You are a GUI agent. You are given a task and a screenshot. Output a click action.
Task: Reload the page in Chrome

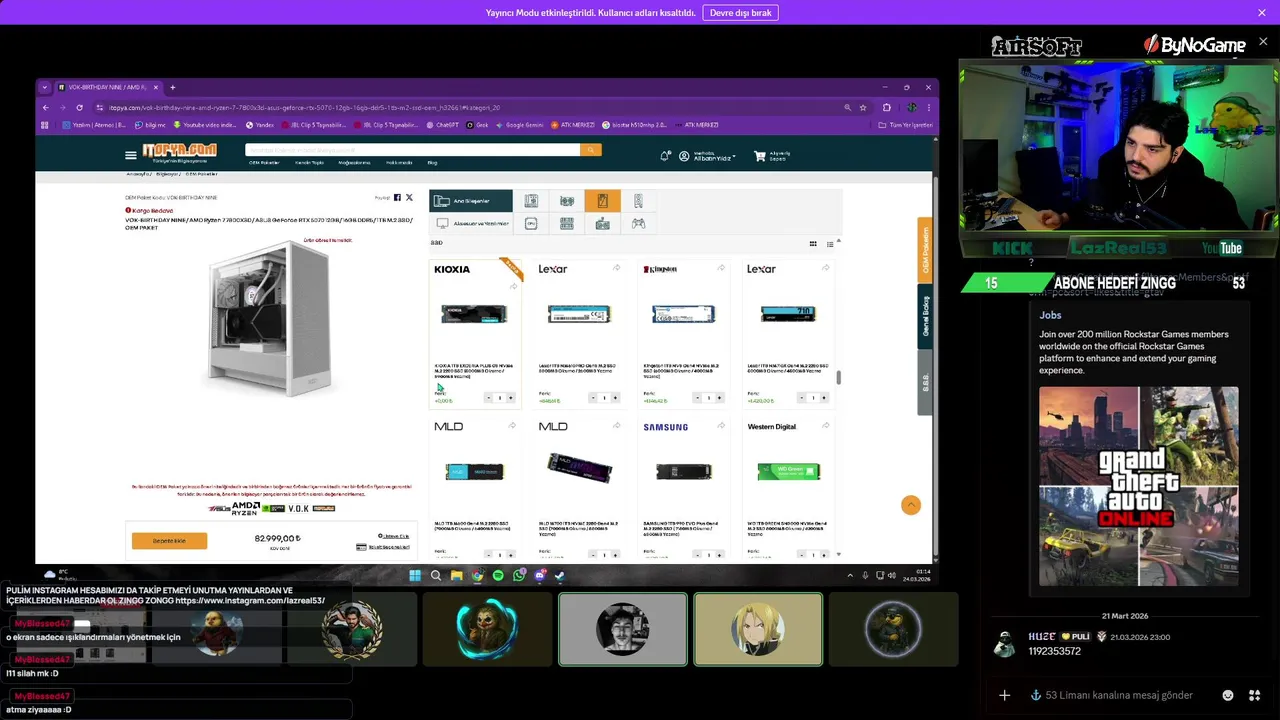(79, 107)
